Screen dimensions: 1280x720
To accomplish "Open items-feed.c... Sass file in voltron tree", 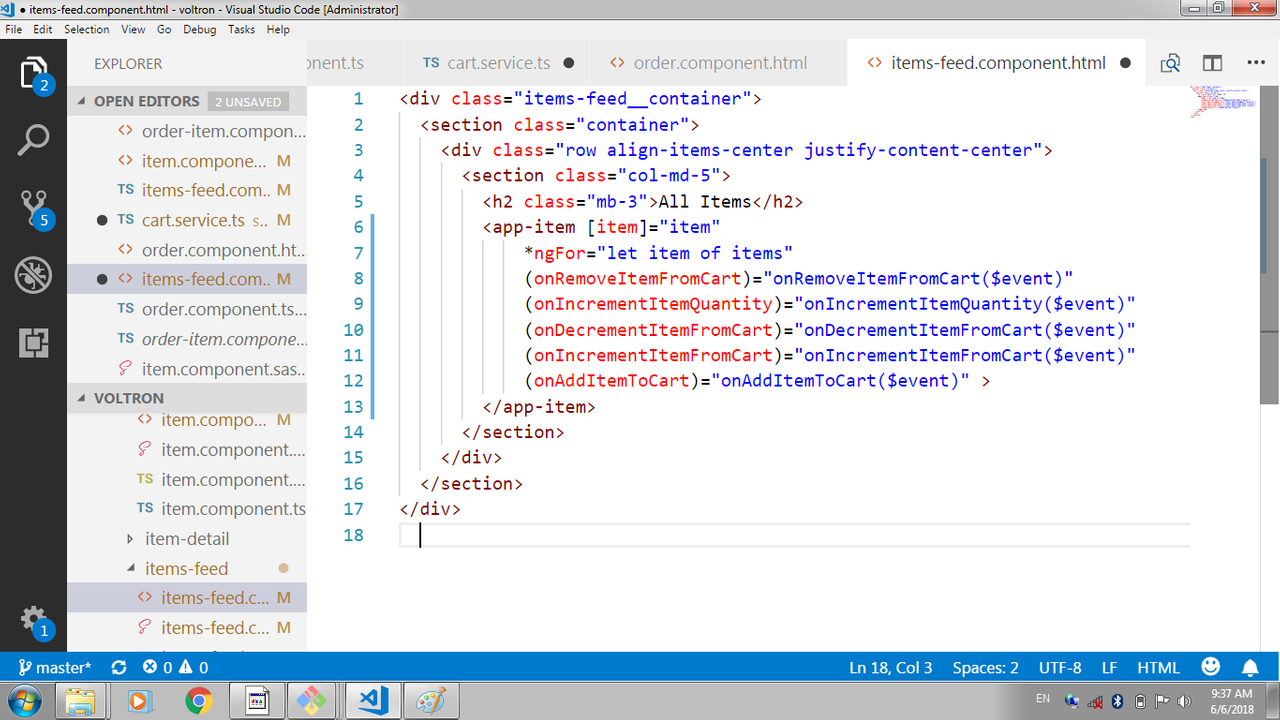I will click(187, 628).
